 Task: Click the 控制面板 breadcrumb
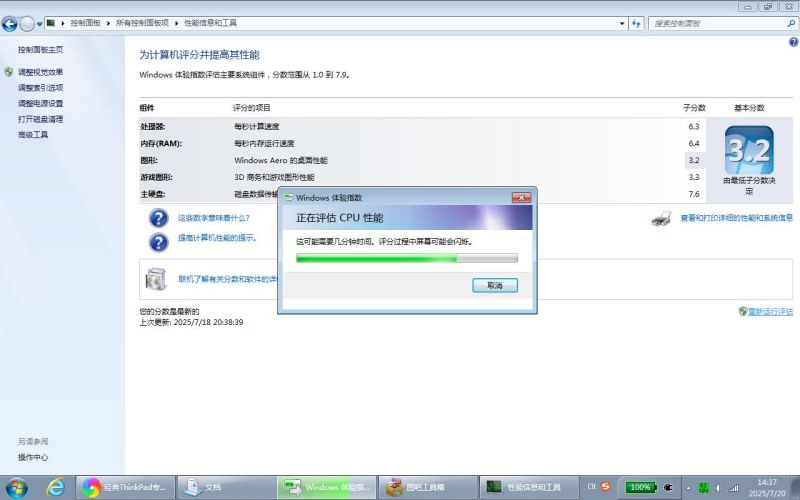coord(85,23)
